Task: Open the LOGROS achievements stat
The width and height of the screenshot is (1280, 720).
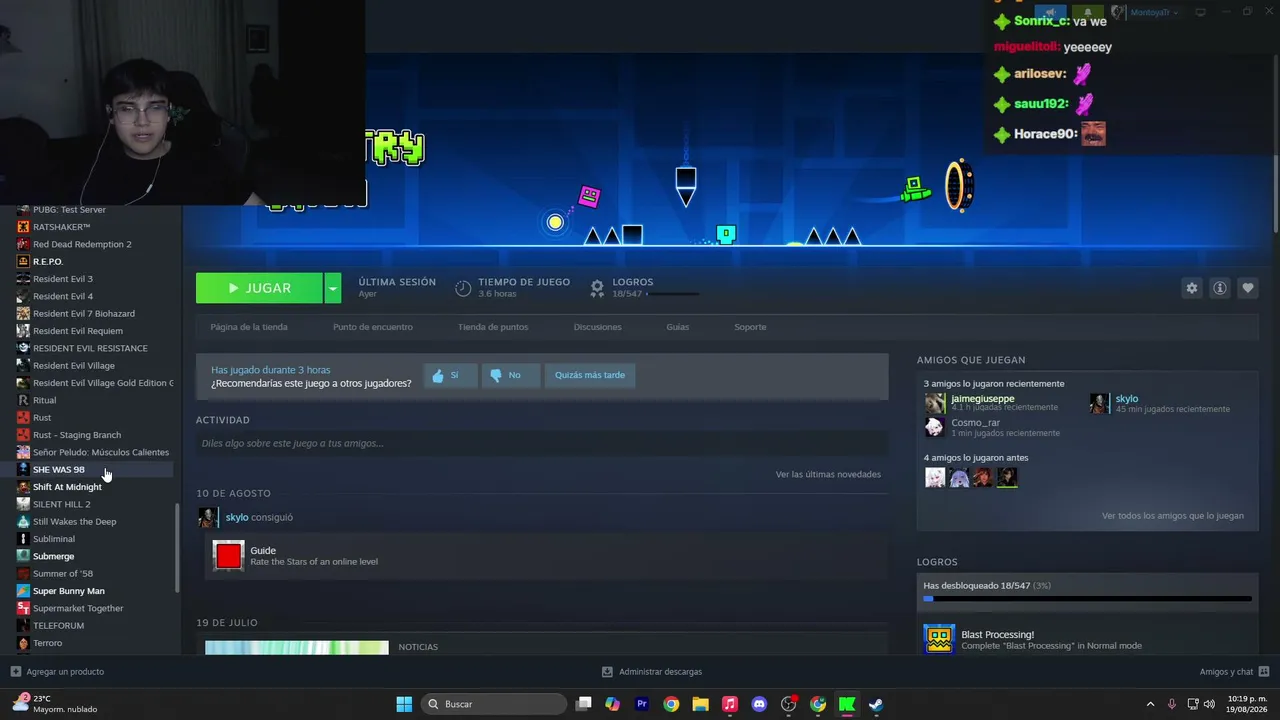Action: (632, 288)
